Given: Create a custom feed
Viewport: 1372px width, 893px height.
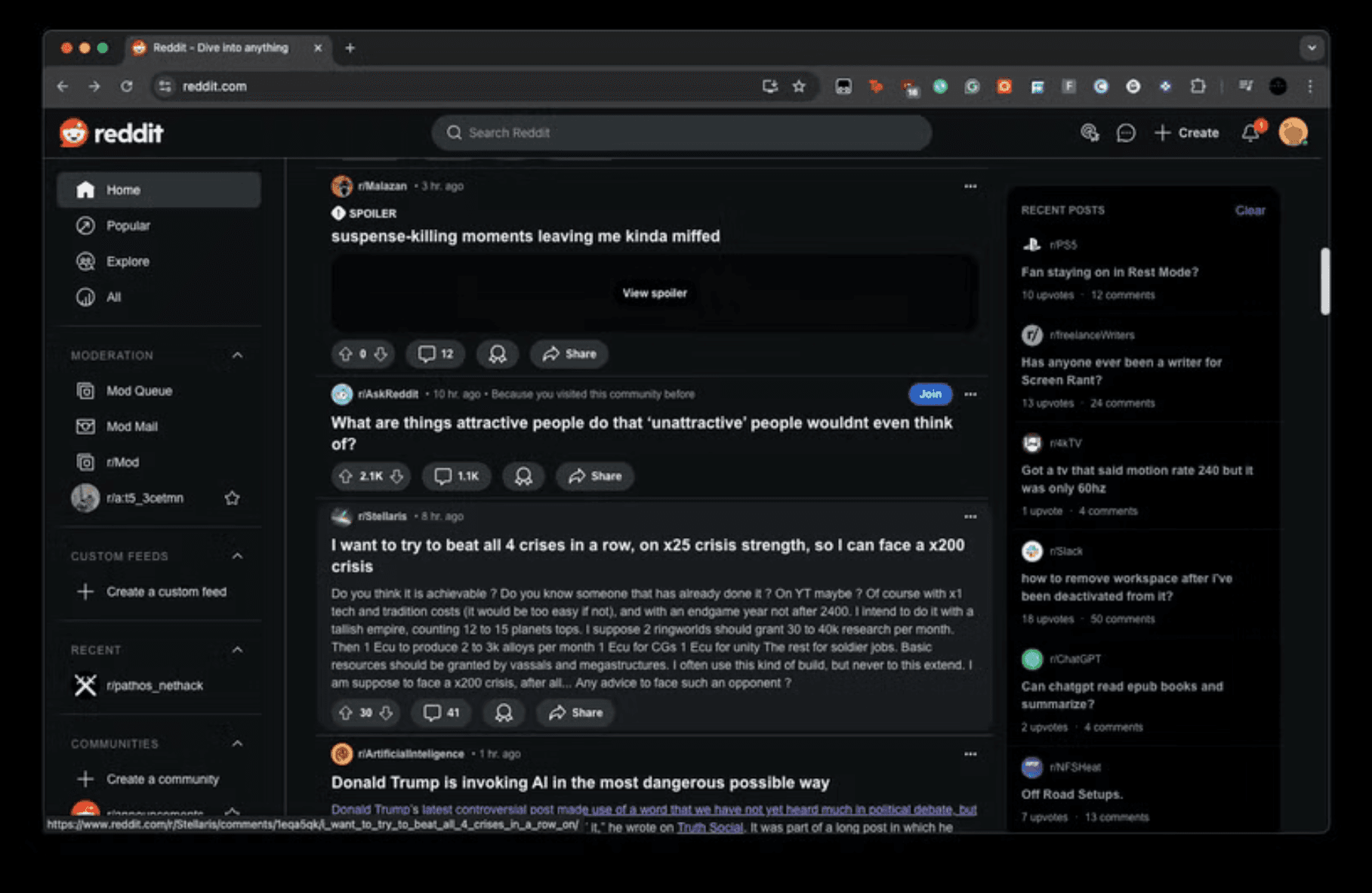Looking at the screenshot, I should pos(159,592).
